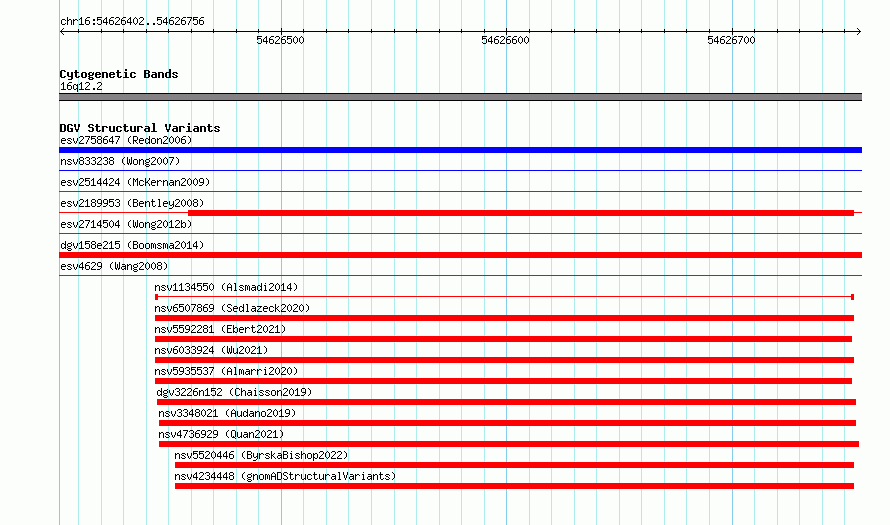
Task: Click the esv4629 (Wang2008) label
Action: [x=114, y=266]
